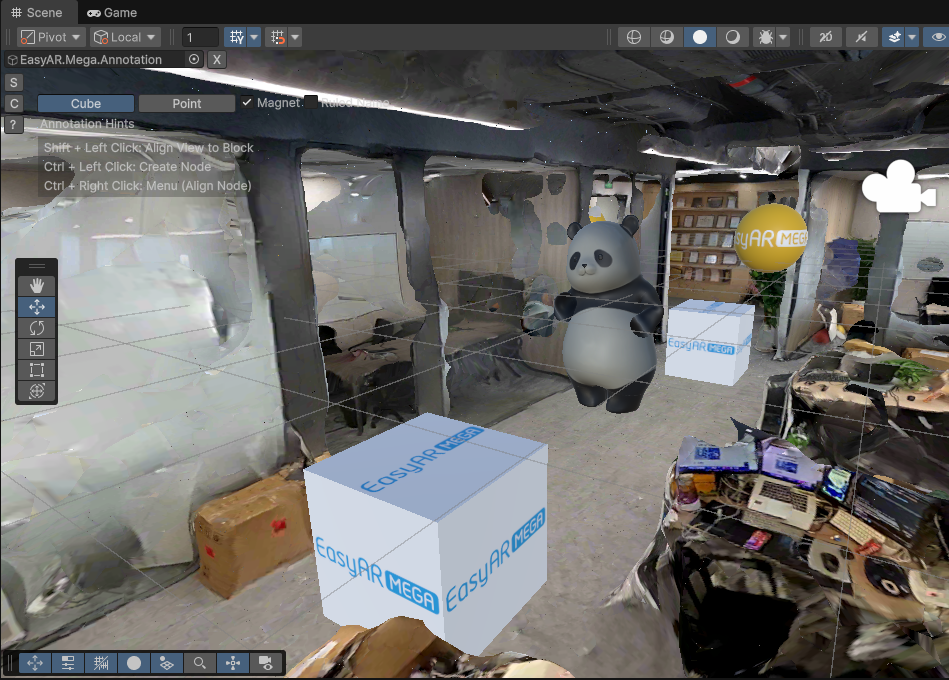This screenshot has height=680, width=949.
Task: Activate the View Hand tool
Action: pos(36,285)
